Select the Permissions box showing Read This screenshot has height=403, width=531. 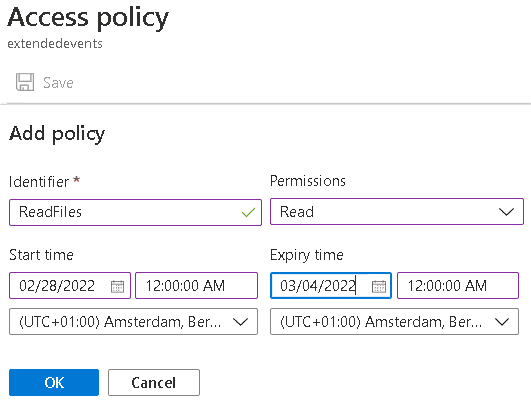397,212
